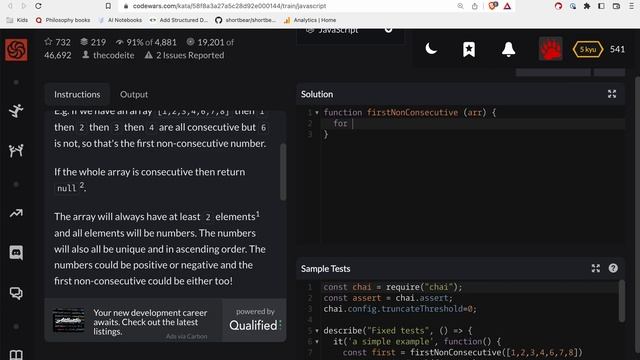Expand the Sample Tests editor to fullscreen
This screenshot has height=360, width=640.
coord(596,268)
